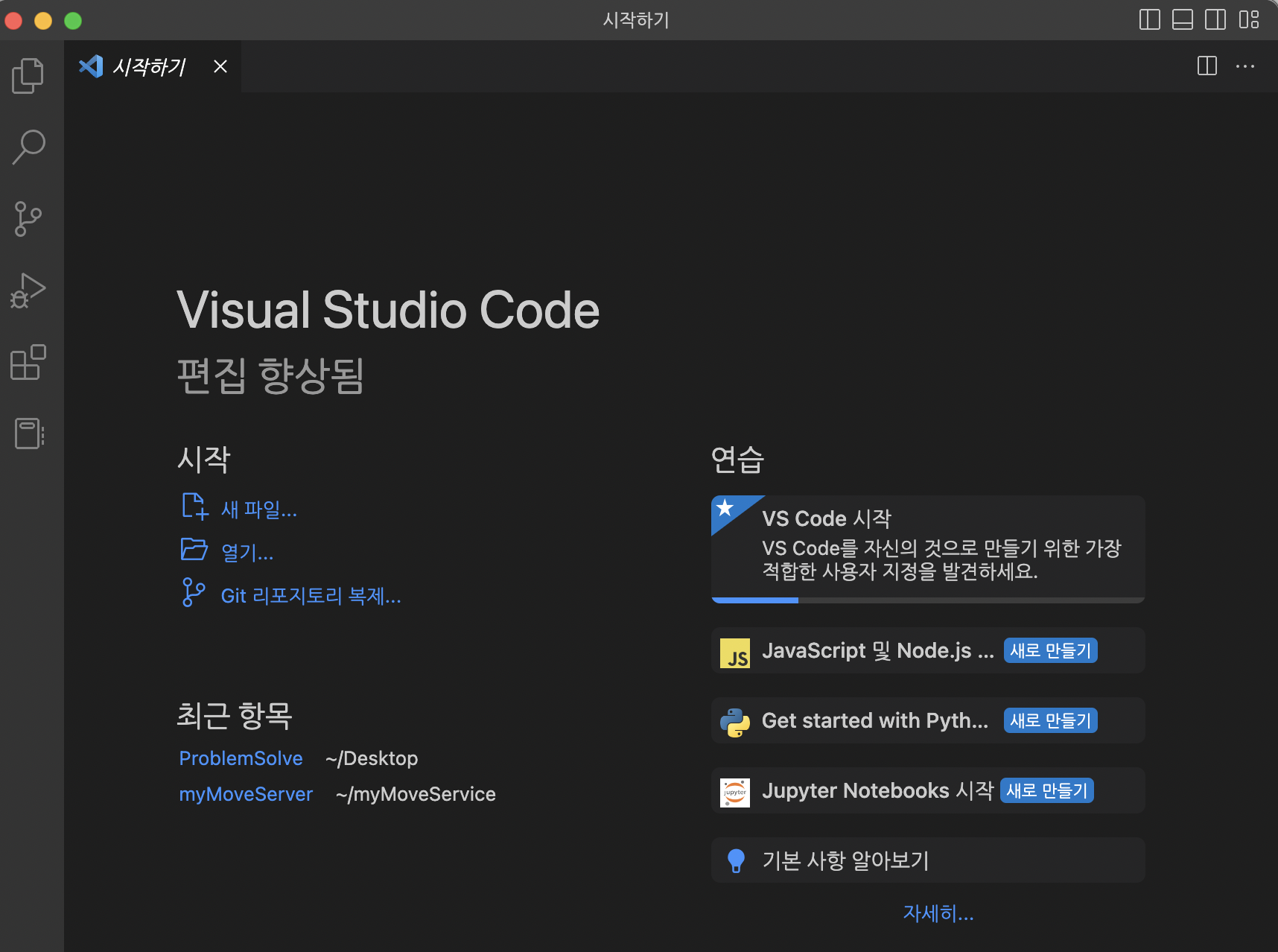Open the editor More Actions ellipsis
This screenshot has width=1278, height=952.
click(x=1245, y=66)
